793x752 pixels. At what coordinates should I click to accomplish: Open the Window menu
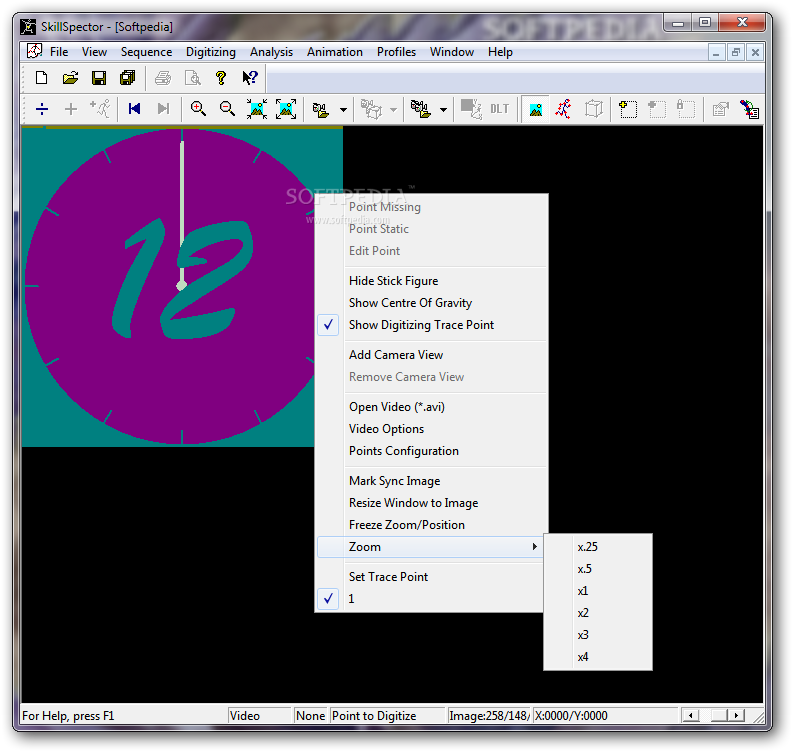(x=452, y=52)
